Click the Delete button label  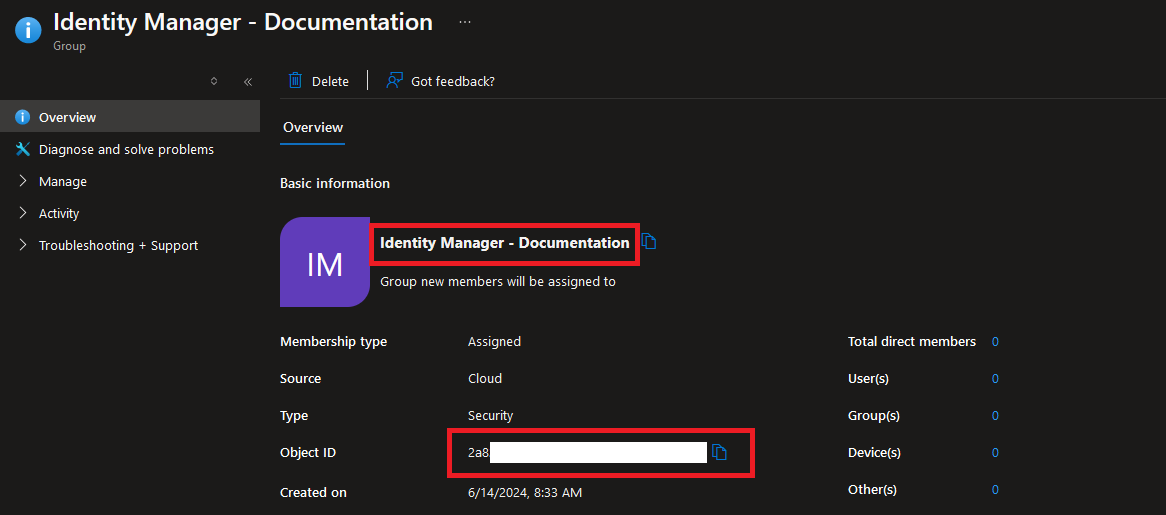click(x=330, y=81)
